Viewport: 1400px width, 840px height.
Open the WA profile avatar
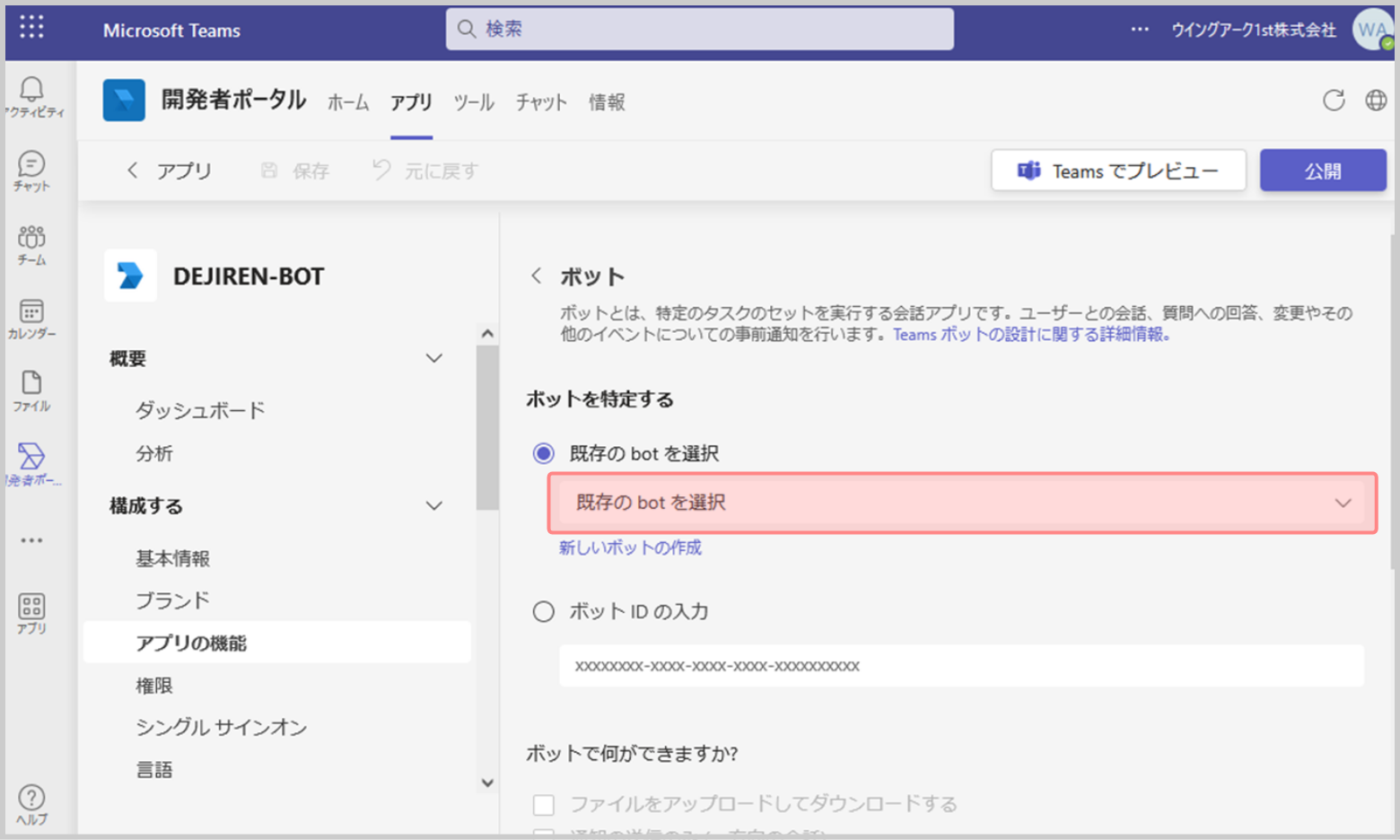click(1372, 30)
